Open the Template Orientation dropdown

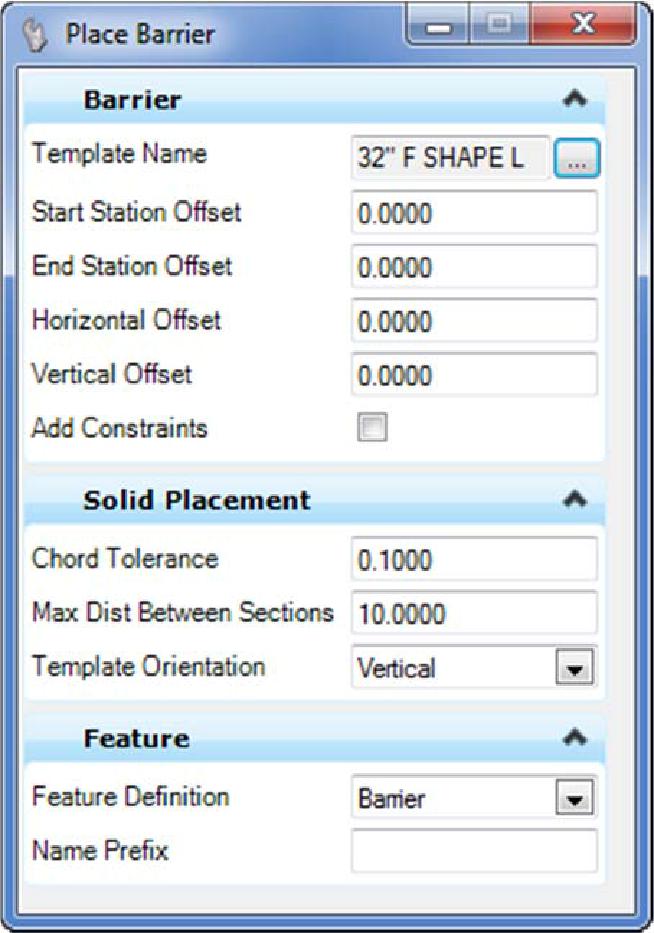coord(574,668)
